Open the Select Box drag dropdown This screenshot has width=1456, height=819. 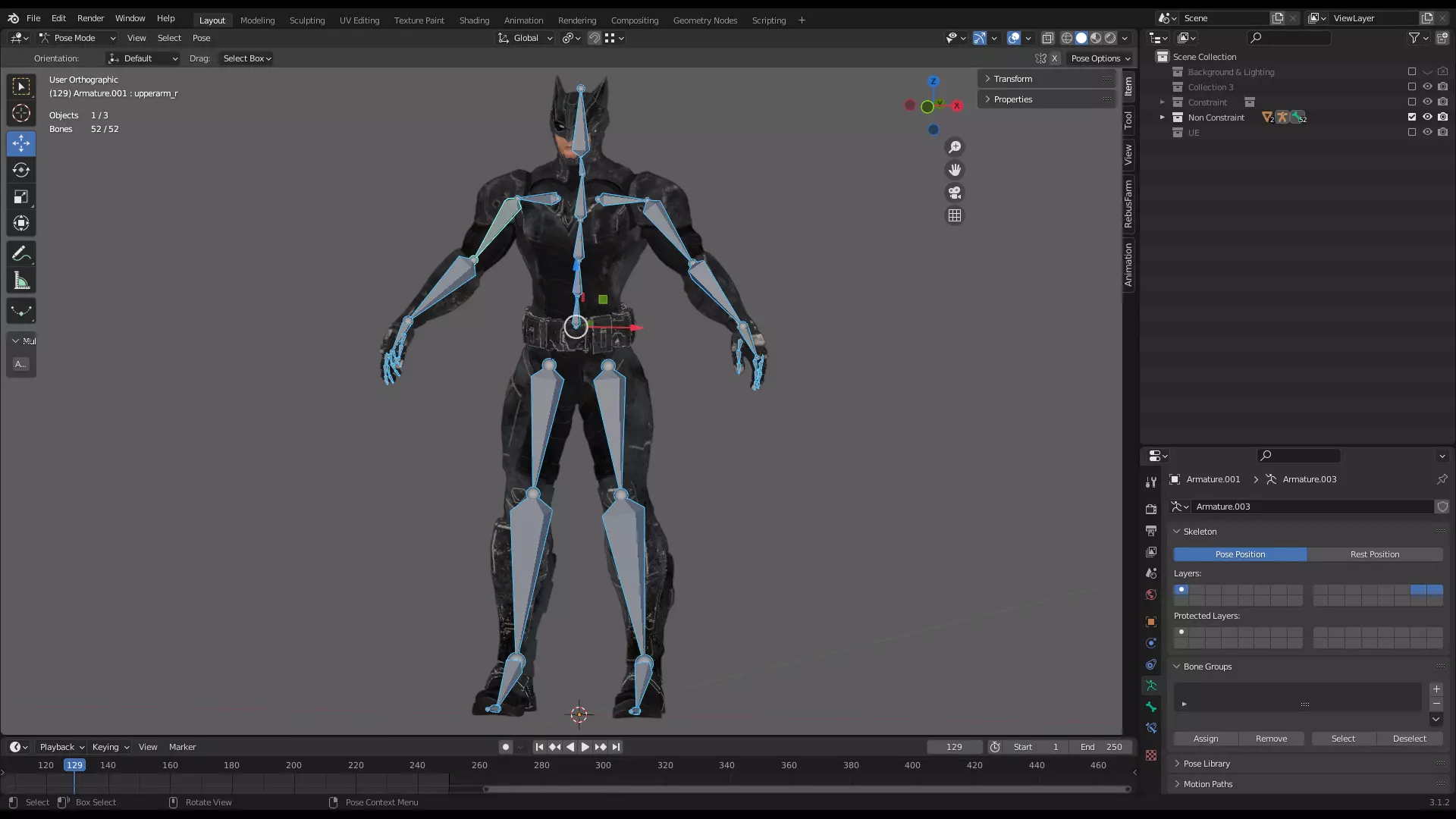(x=246, y=58)
